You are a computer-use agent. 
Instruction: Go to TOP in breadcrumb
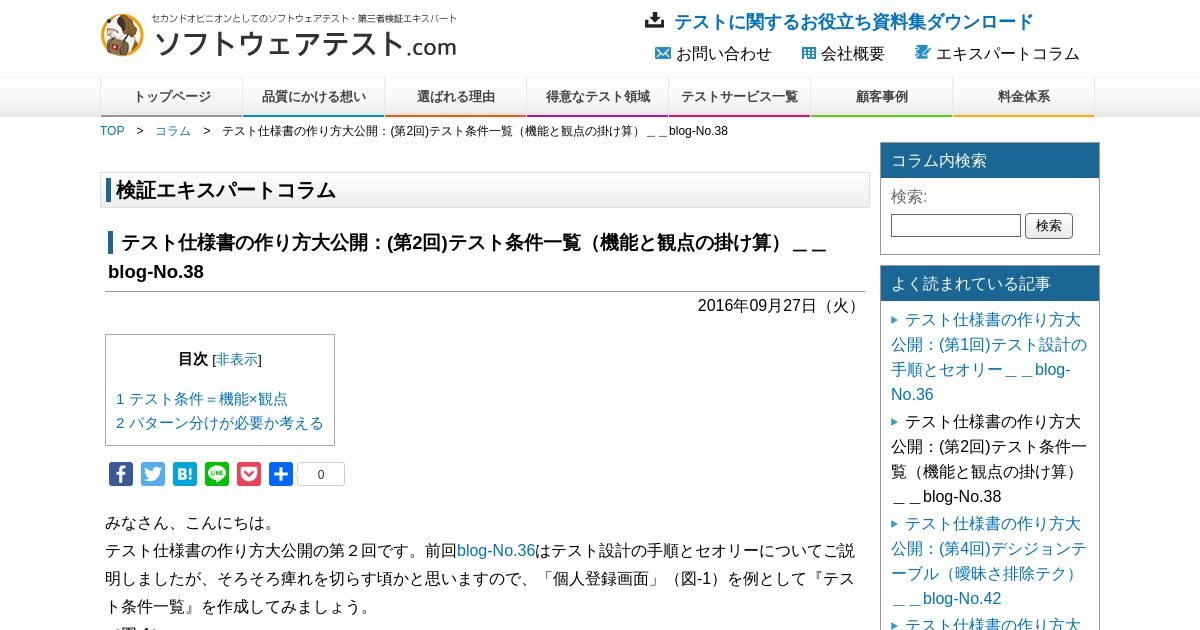click(112, 131)
